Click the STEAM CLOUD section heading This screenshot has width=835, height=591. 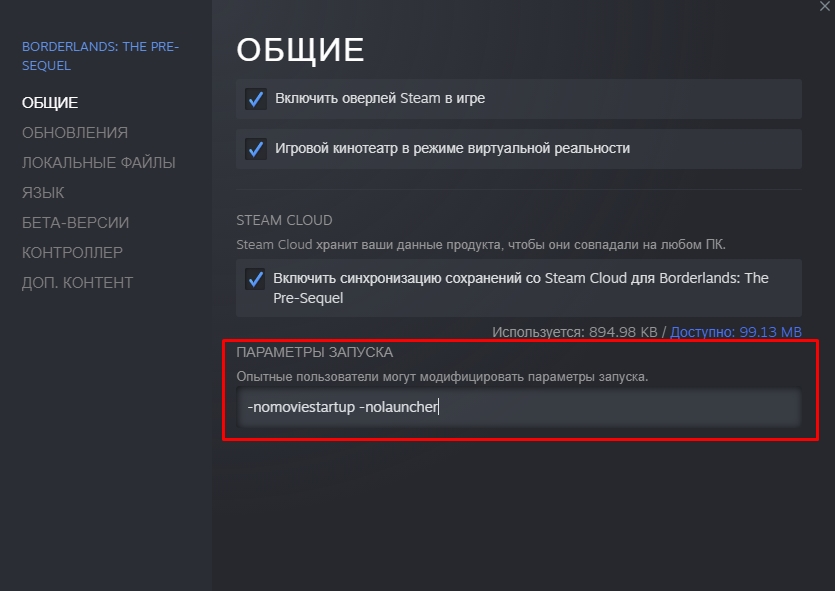(x=284, y=220)
